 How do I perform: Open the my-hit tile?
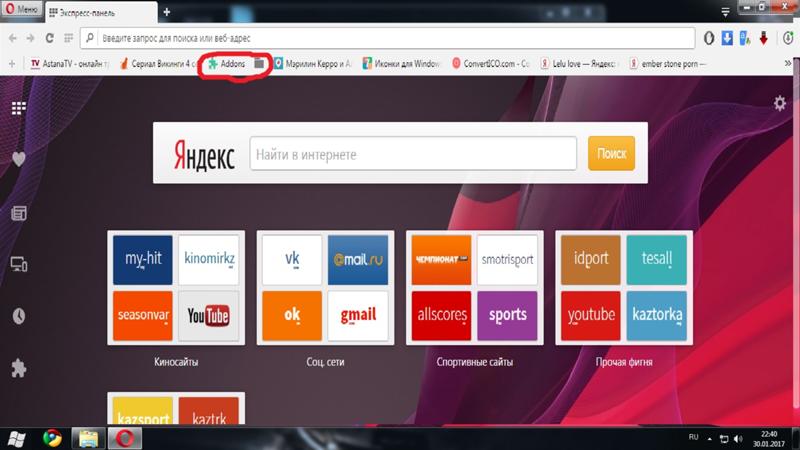(x=143, y=260)
